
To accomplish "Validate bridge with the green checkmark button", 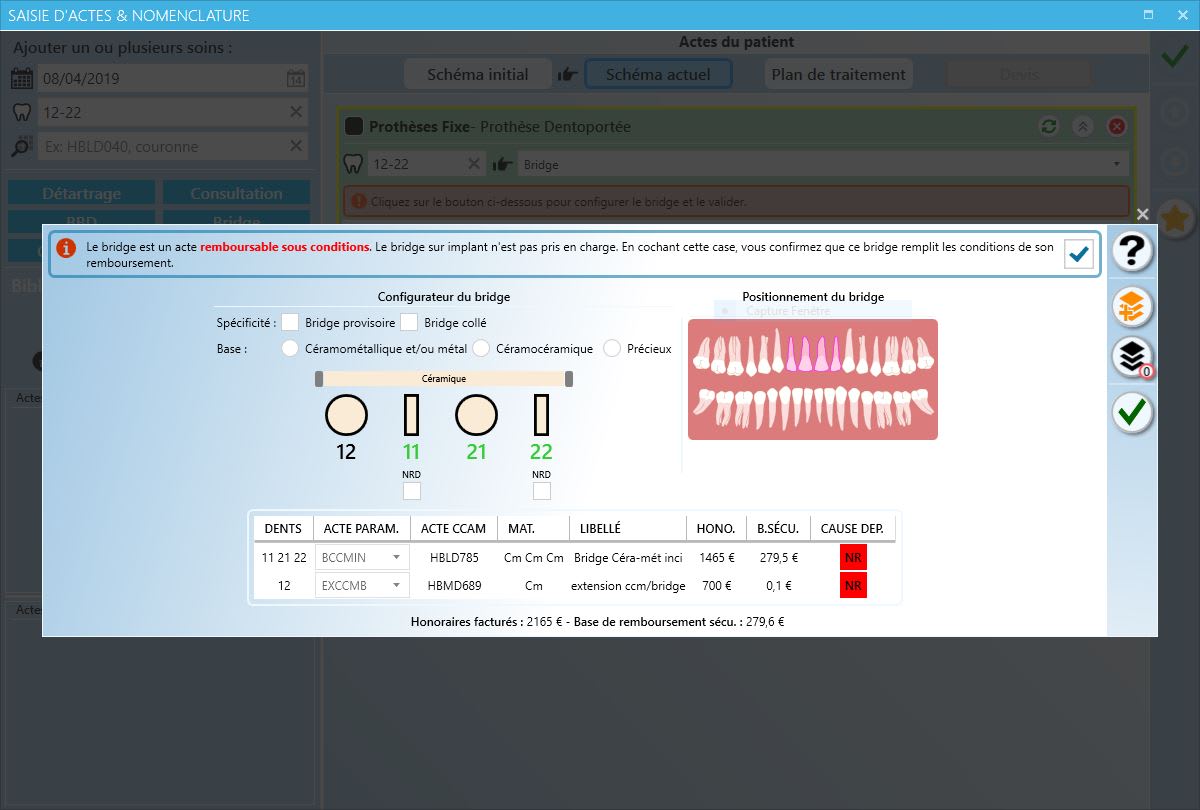I will (x=1133, y=412).
